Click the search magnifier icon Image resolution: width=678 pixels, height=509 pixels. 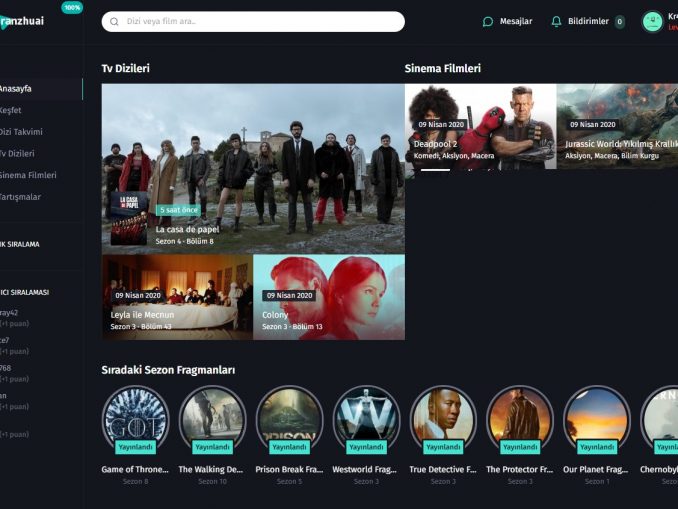[x=115, y=21]
